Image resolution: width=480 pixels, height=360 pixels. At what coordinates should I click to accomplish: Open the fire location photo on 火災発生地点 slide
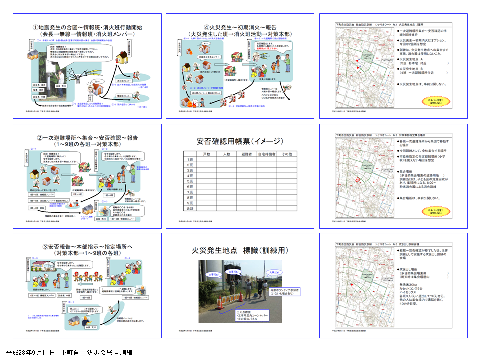(x=240, y=291)
